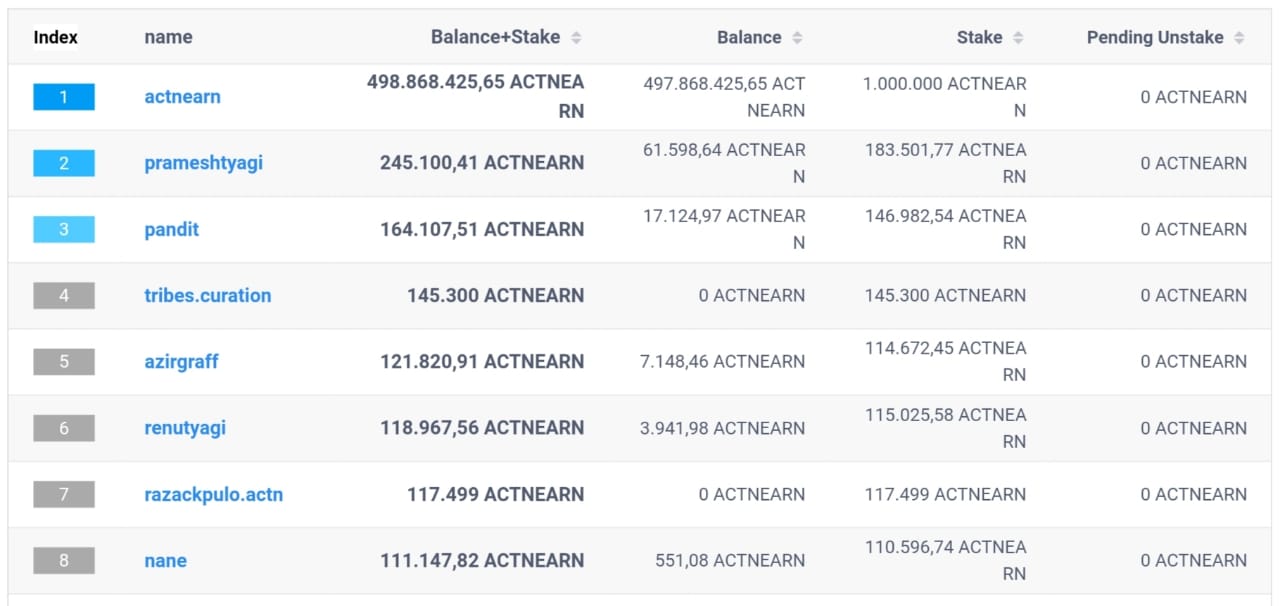Image resolution: width=1280 pixels, height=606 pixels.
Task: Click the blue index 1 badge
Action: [x=64, y=97]
